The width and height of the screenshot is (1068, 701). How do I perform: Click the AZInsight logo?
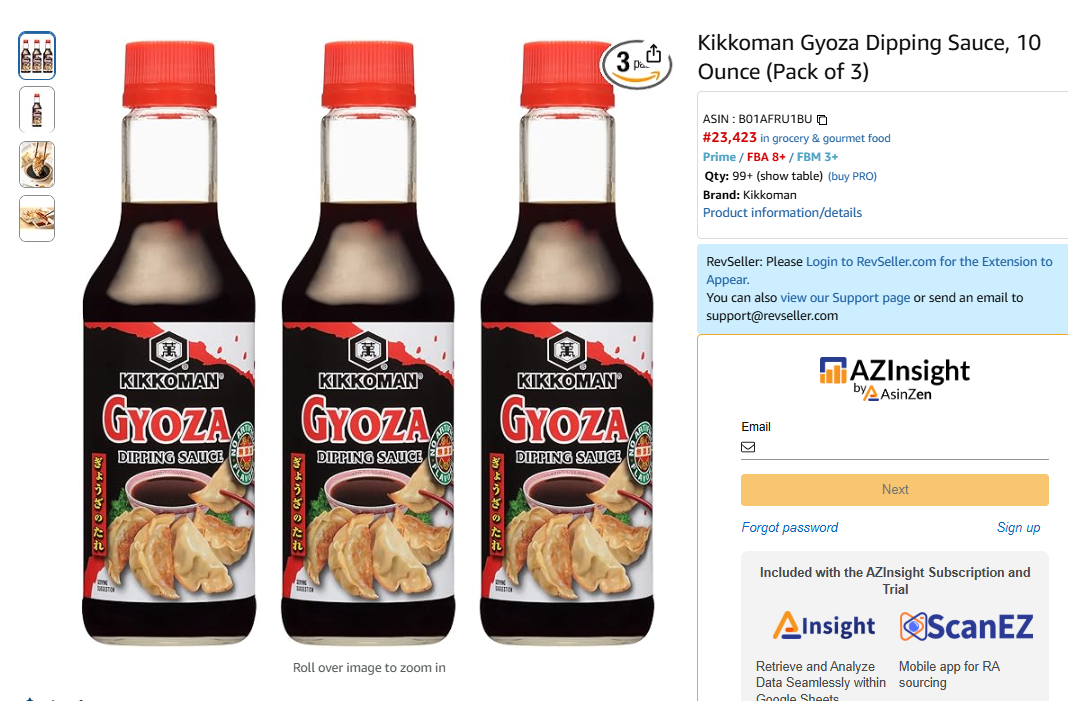pos(894,379)
